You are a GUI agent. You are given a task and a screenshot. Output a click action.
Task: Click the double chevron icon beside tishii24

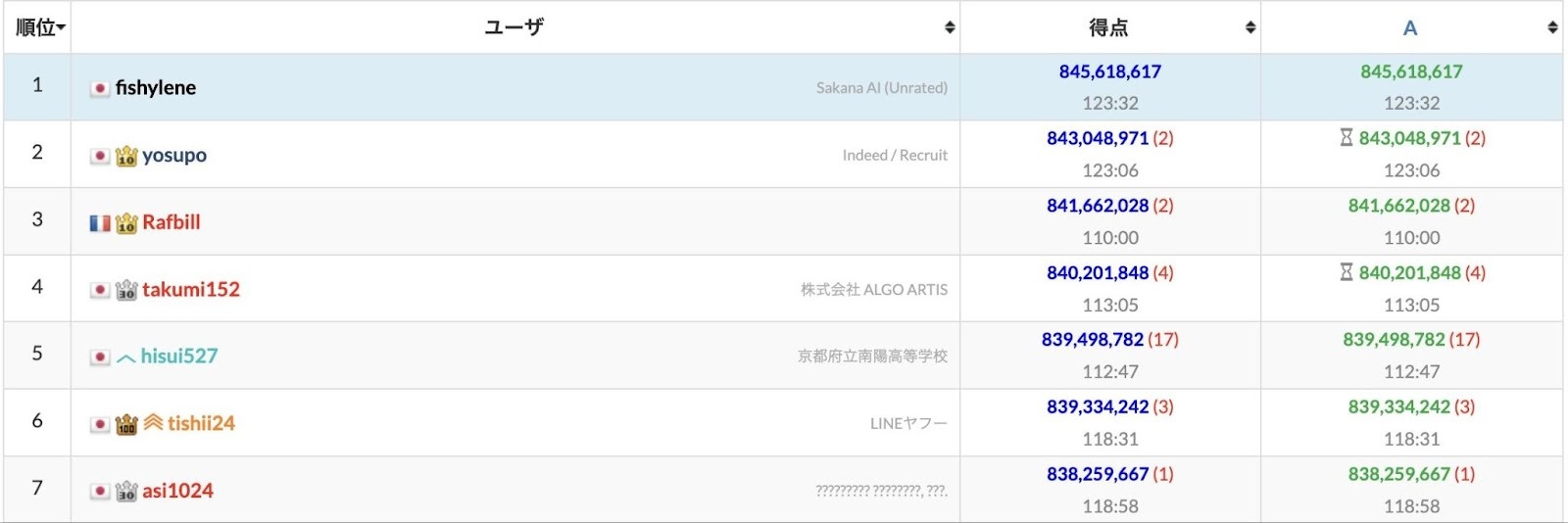click(153, 423)
